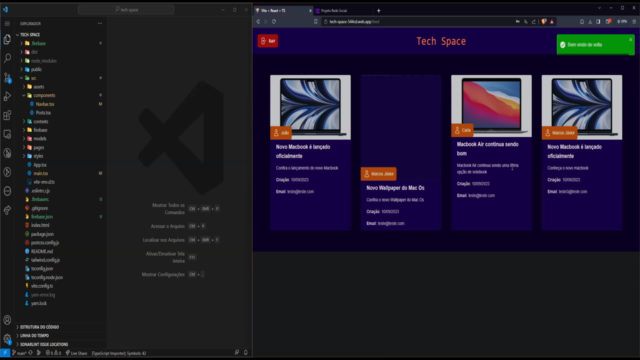
Task: Open Explorer panel more actions (three dots)
Action: click(x=100, y=24)
